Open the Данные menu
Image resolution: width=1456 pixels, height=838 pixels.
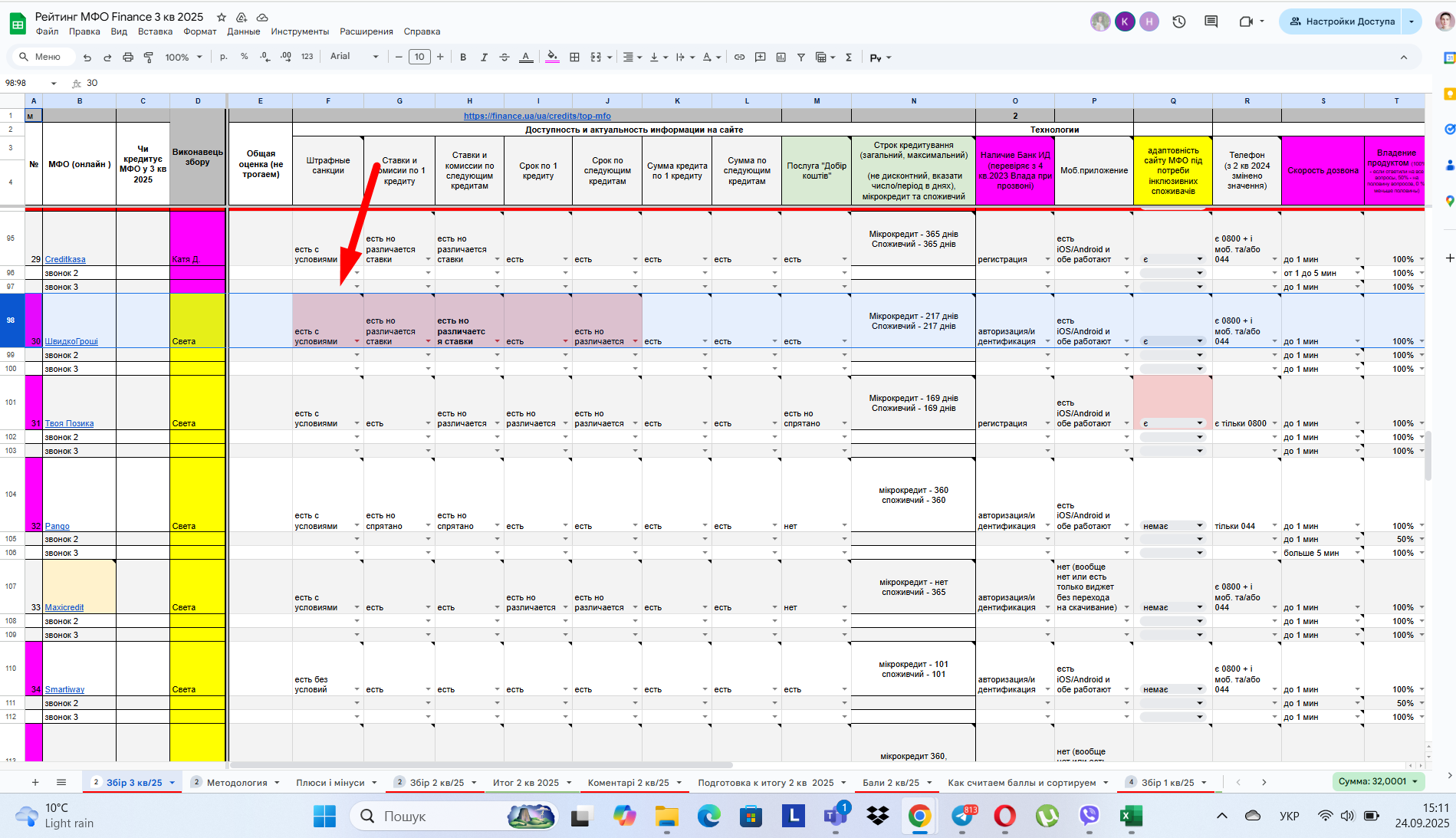[243, 31]
